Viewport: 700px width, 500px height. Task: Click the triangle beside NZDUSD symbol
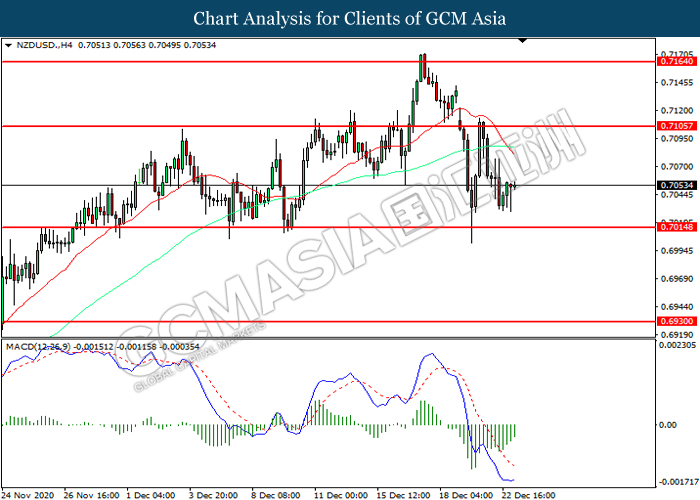pos(8,45)
